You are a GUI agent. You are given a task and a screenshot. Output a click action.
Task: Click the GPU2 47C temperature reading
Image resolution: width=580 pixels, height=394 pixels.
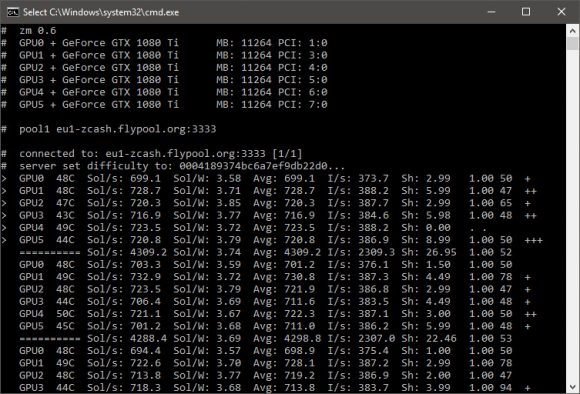pos(65,203)
